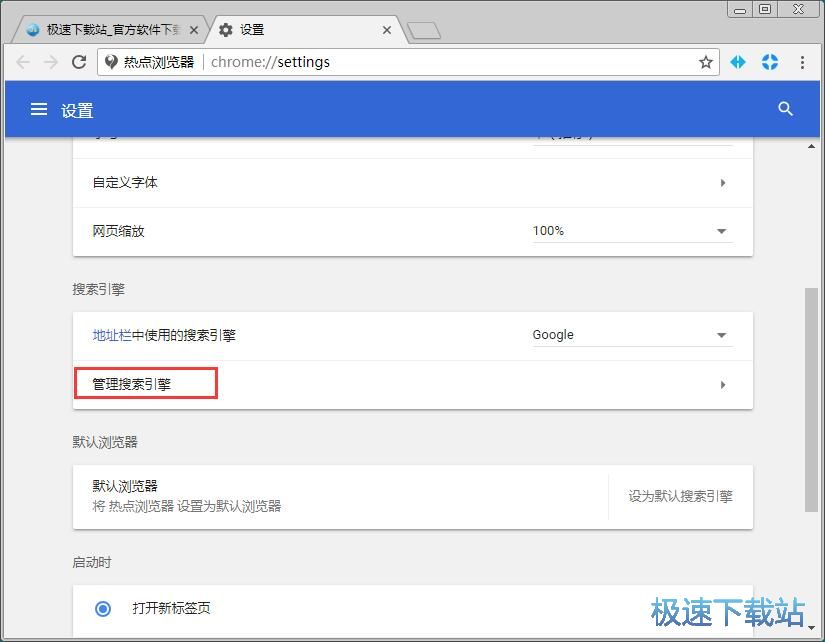The image size is (825, 642).
Task: Switch to the 设置 tab
Action: click(x=305, y=30)
